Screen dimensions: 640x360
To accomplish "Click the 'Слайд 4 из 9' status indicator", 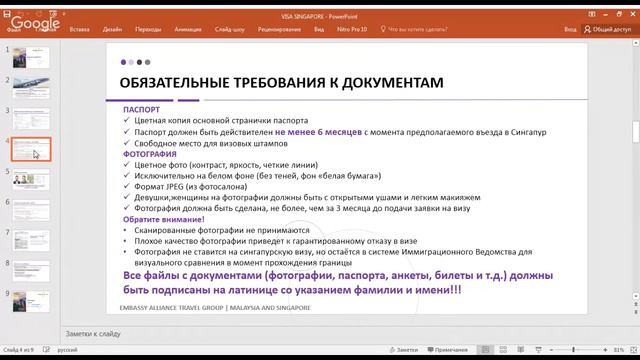I will (18, 350).
